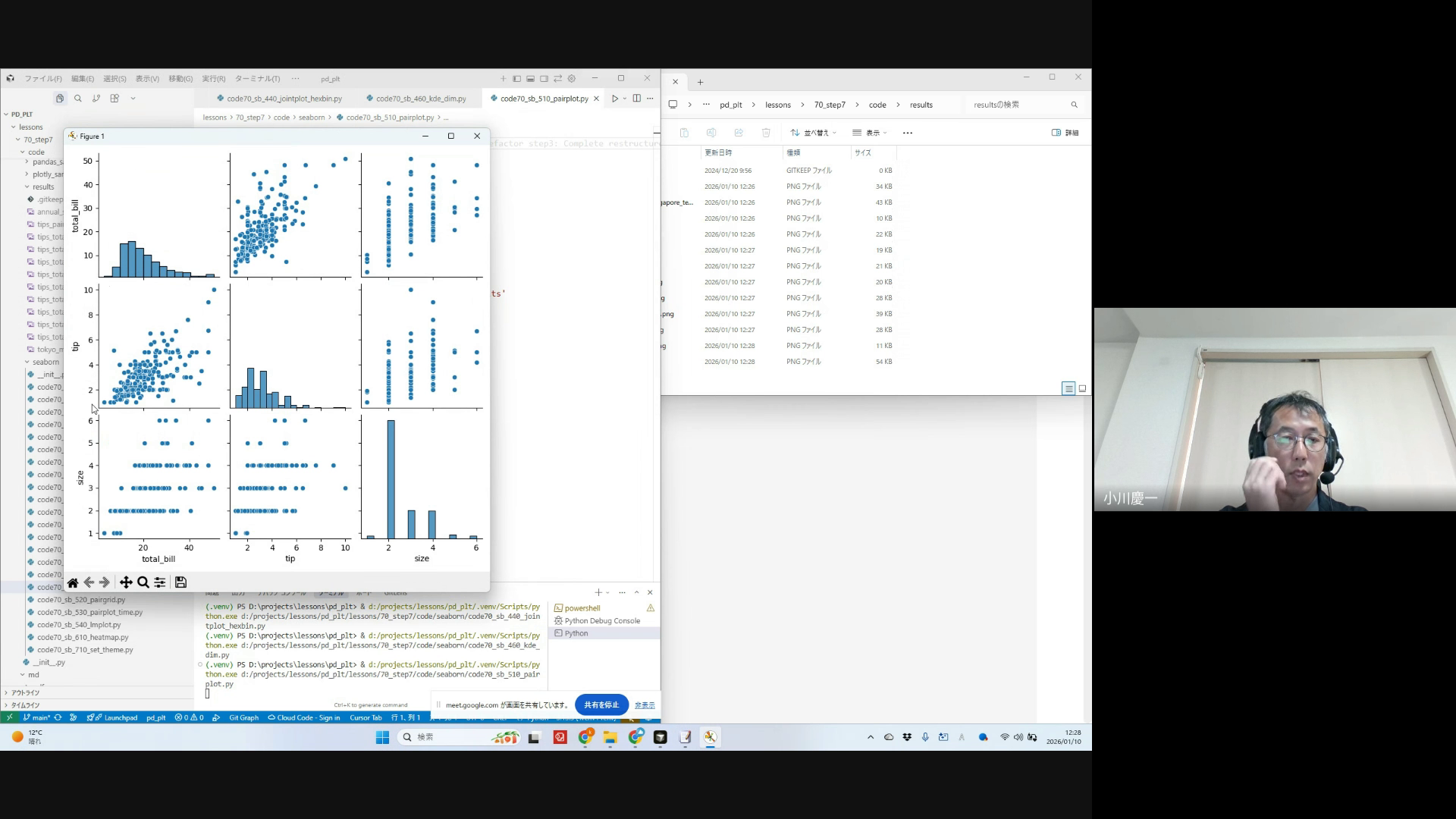Toggle bottom panel layout icon
Screen dimensions: 1456x819
point(530,79)
